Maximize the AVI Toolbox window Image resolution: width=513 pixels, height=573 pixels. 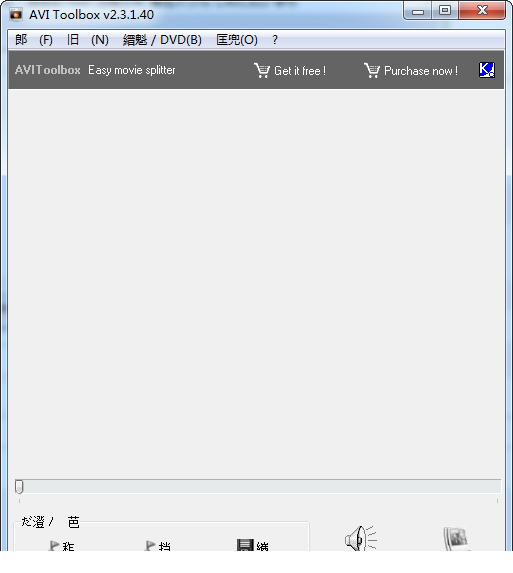tap(445, 10)
